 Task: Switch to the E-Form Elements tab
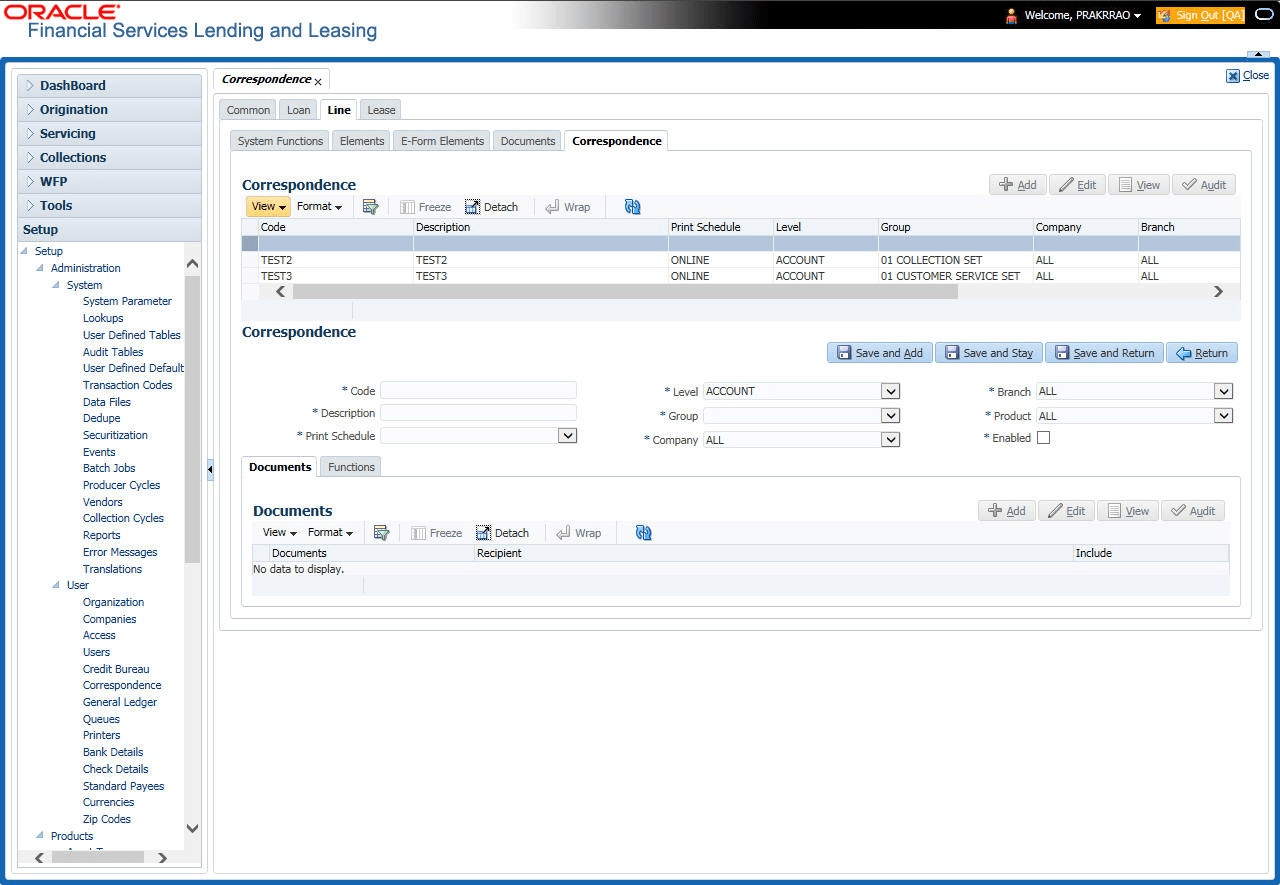[x=442, y=141]
